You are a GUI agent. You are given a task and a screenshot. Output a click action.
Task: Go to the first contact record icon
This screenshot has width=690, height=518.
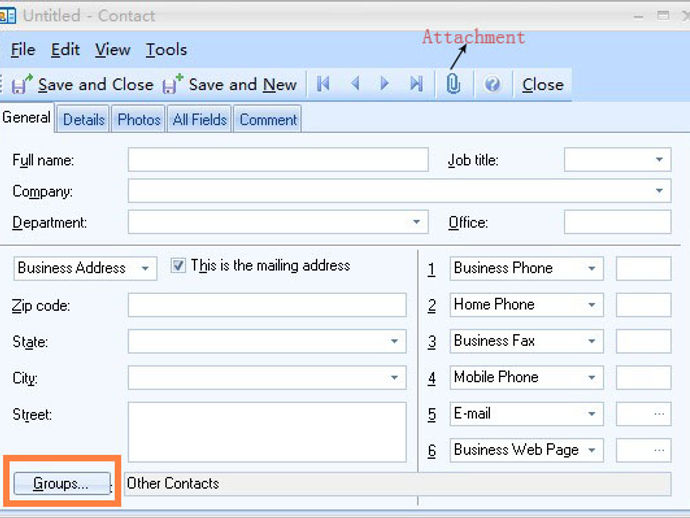[323, 84]
